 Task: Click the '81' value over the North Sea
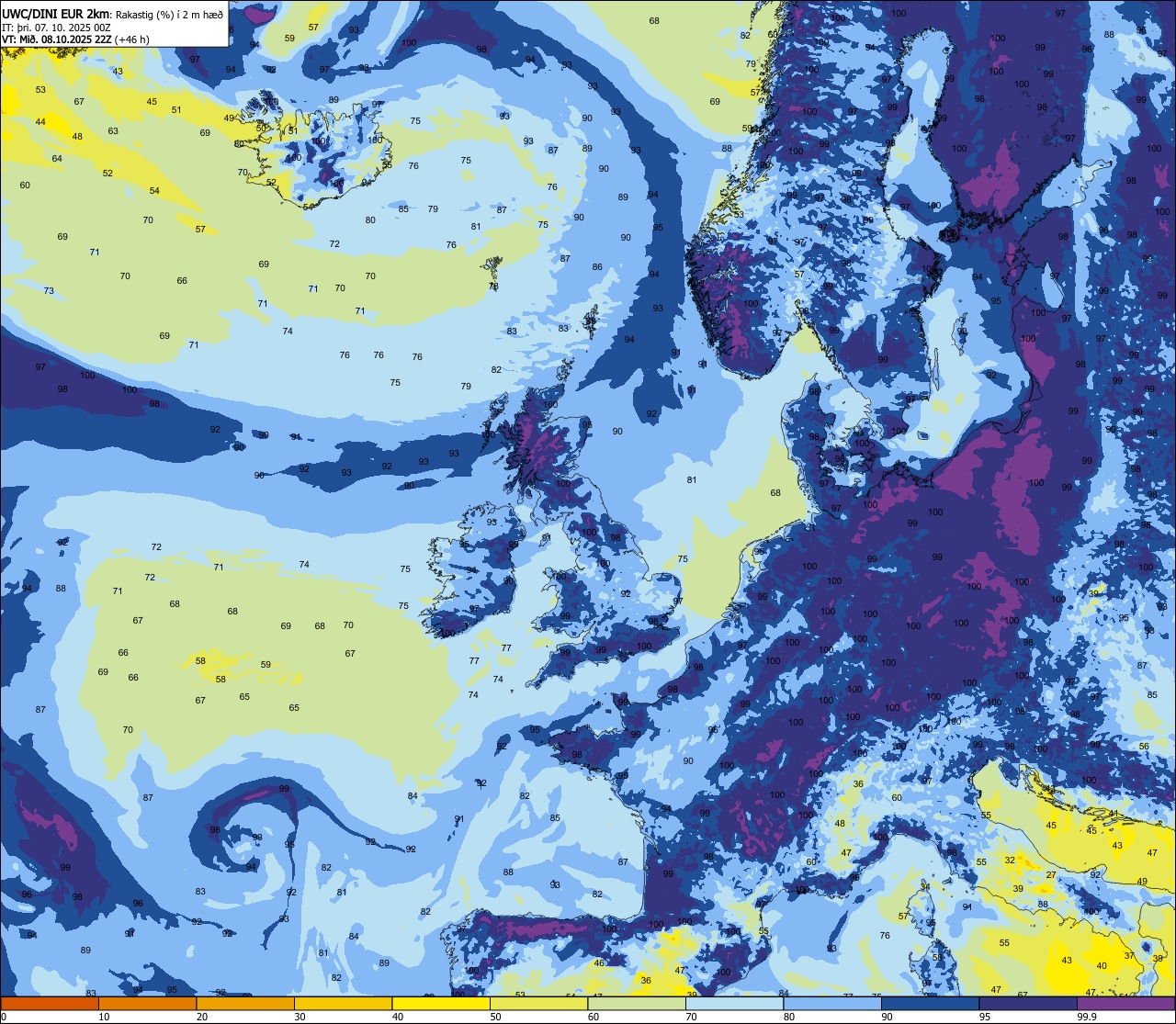tap(692, 480)
